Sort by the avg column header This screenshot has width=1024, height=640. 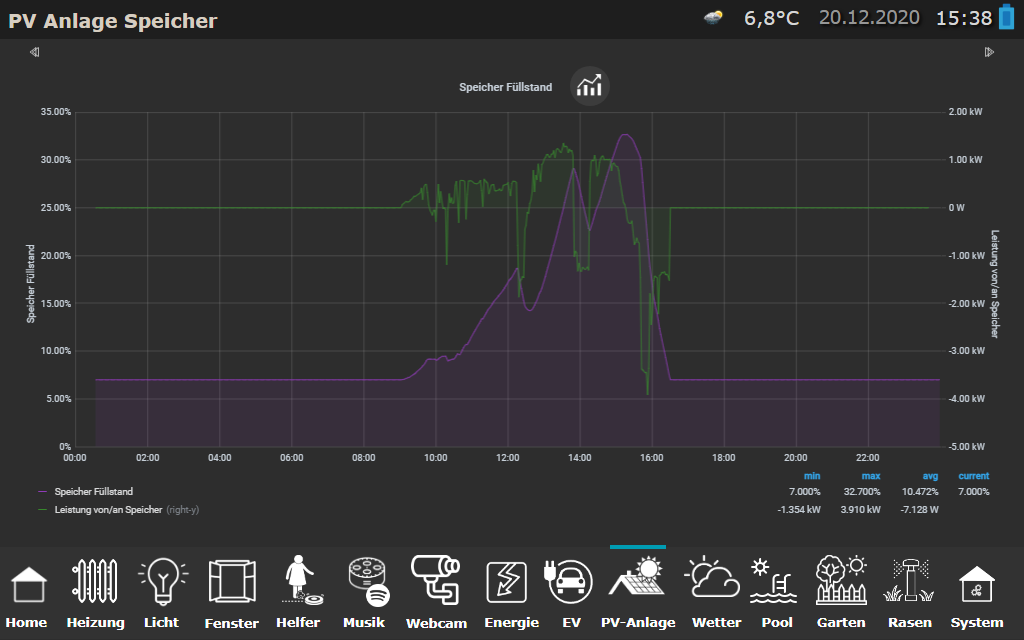(930, 476)
